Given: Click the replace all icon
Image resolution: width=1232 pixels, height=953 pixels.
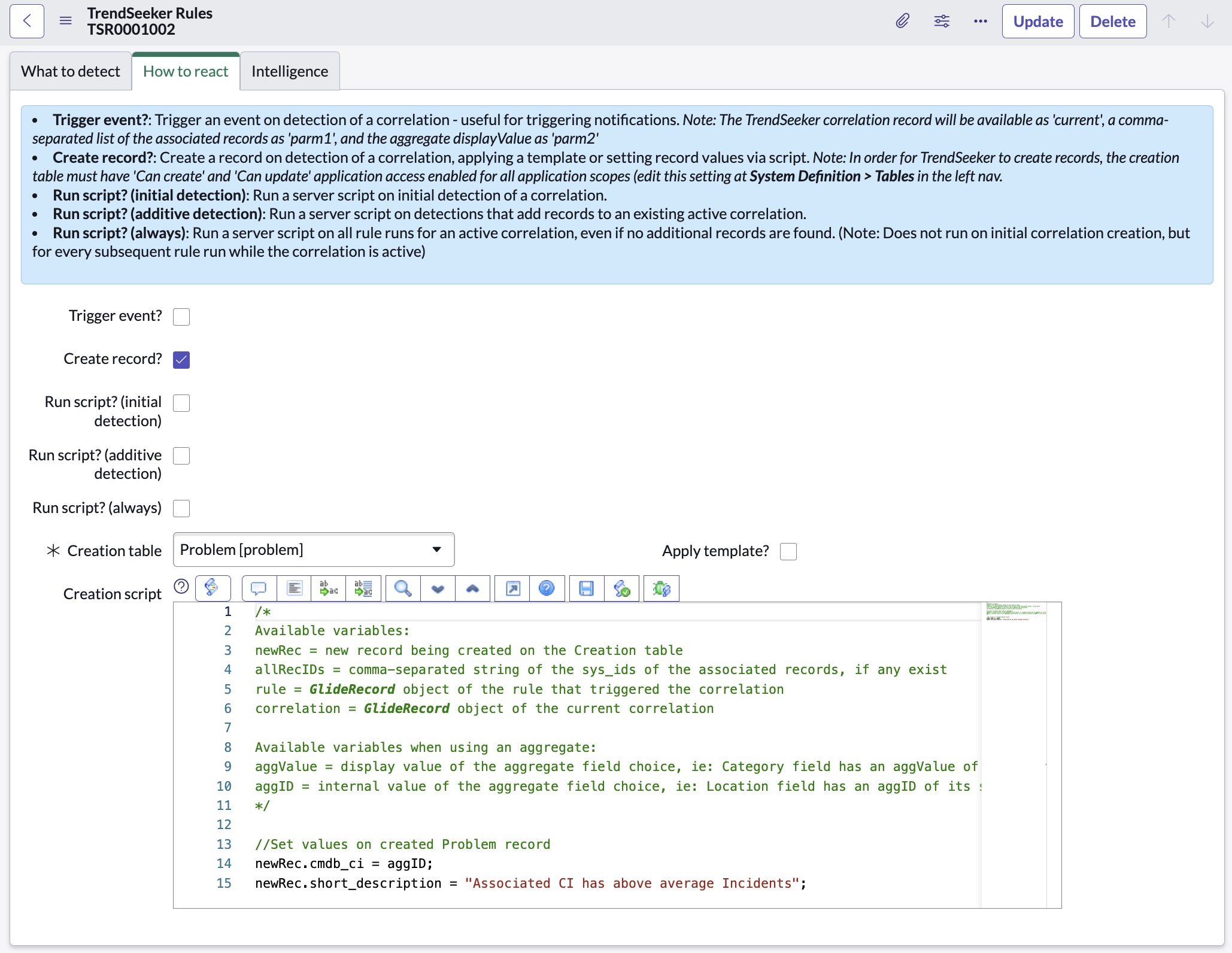Looking at the screenshot, I should tap(363, 588).
